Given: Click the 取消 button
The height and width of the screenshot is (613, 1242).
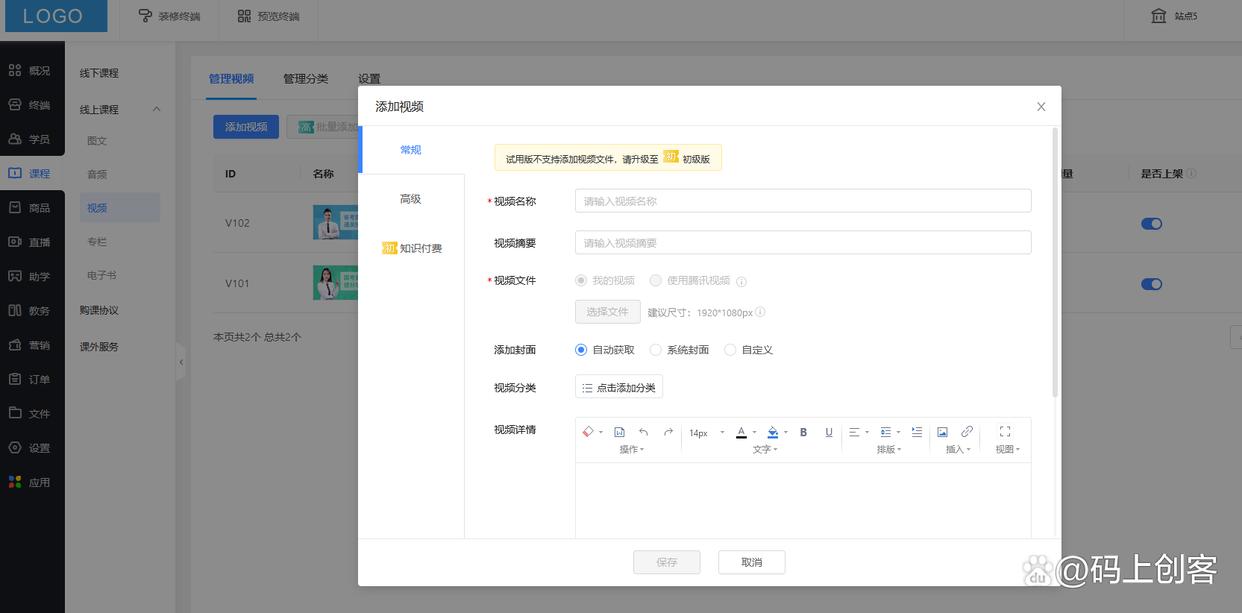Looking at the screenshot, I should pyautogui.click(x=752, y=562).
